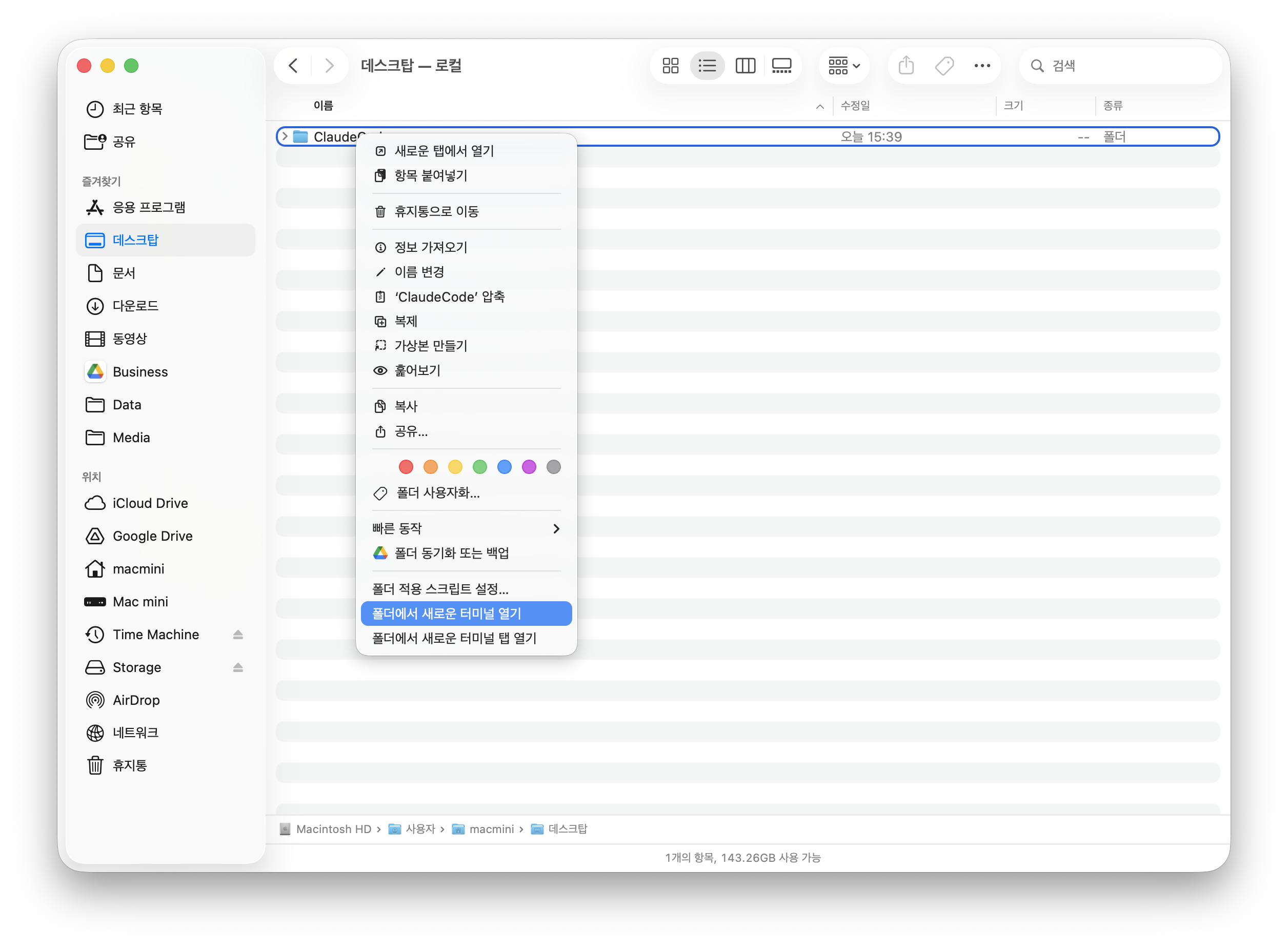The image size is (1288, 948).
Task: Open 공유 shared folder in sidebar
Action: (165, 141)
